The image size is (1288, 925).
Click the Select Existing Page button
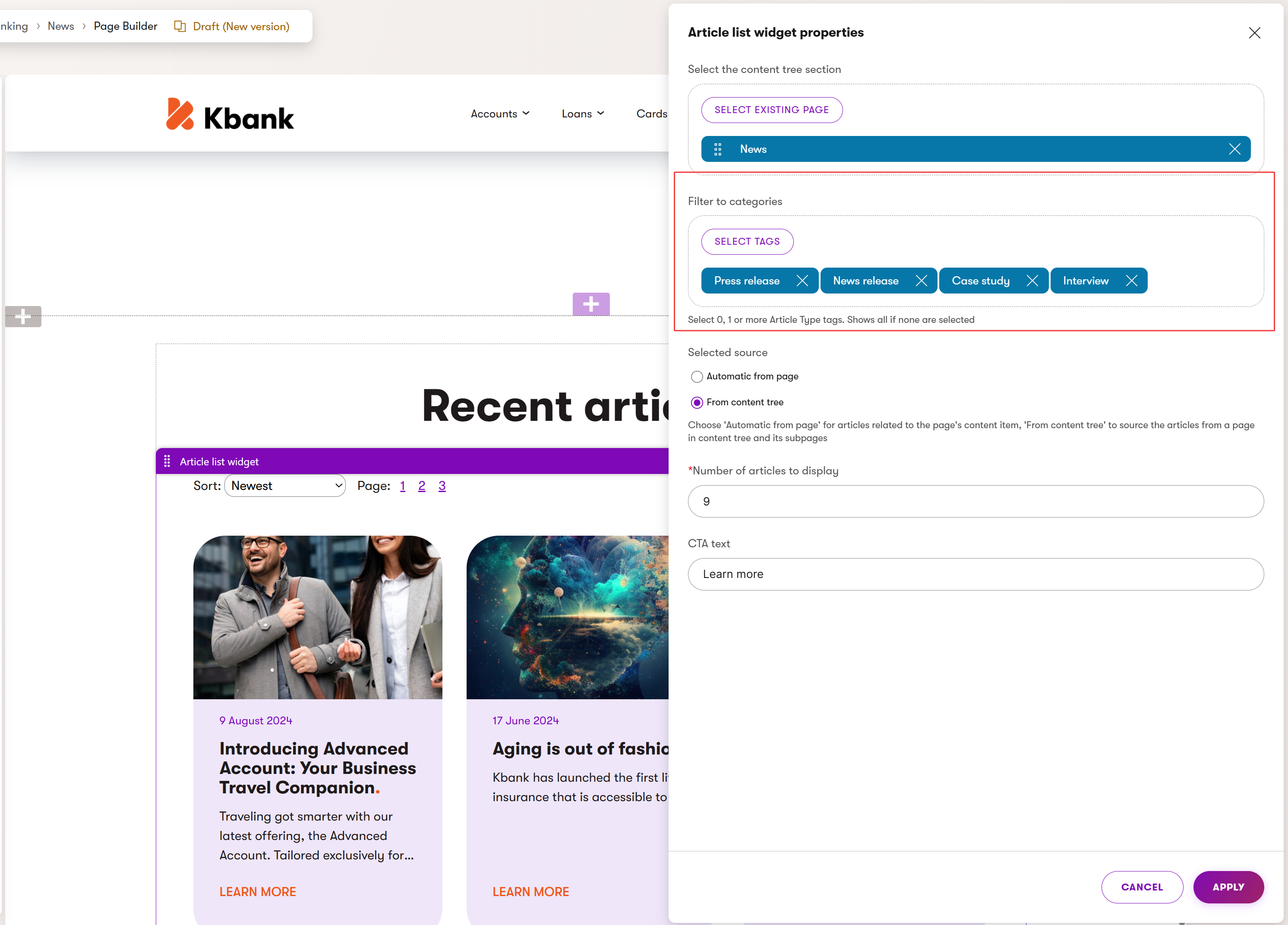tap(772, 110)
